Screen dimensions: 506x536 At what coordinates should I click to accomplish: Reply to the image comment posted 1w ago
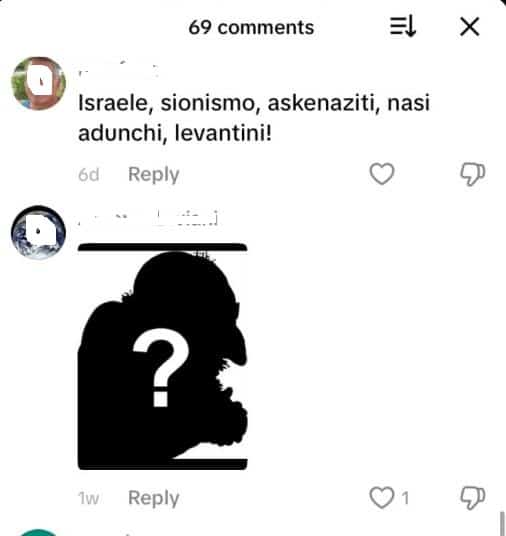click(x=154, y=498)
